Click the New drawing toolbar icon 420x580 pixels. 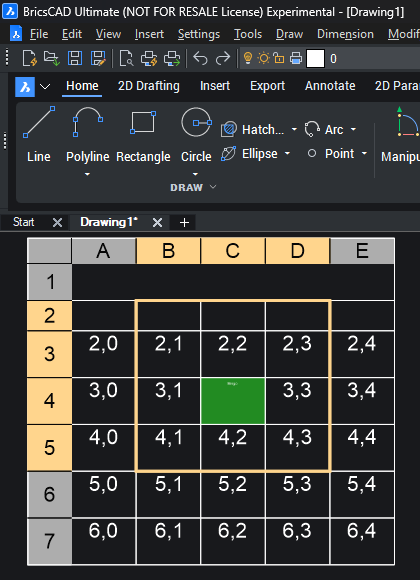pyautogui.click(x=30, y=58)
